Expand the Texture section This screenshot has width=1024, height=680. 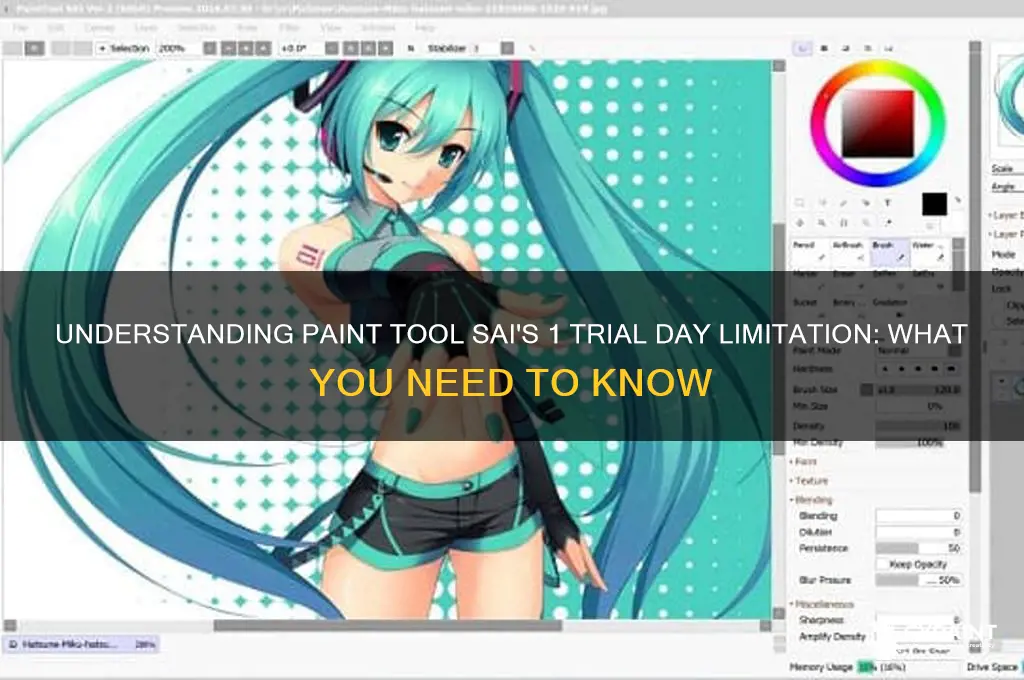point(809,481)
